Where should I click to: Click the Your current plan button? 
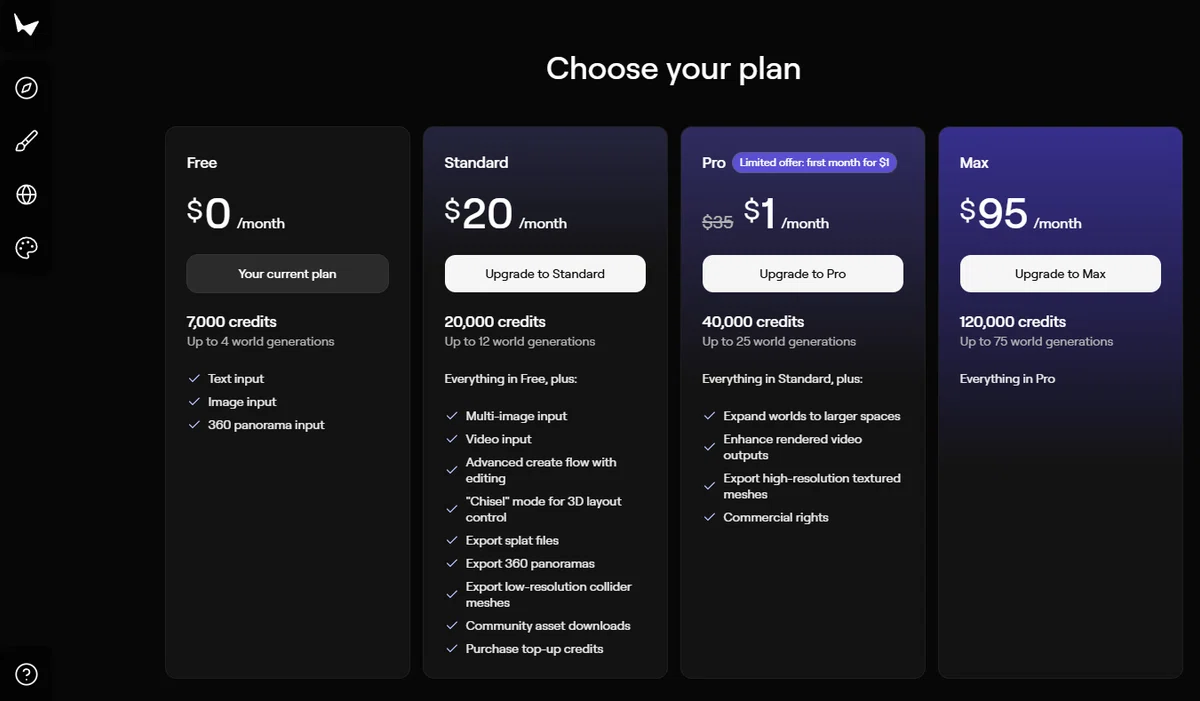pyautogui.click(x=287, y=274)
